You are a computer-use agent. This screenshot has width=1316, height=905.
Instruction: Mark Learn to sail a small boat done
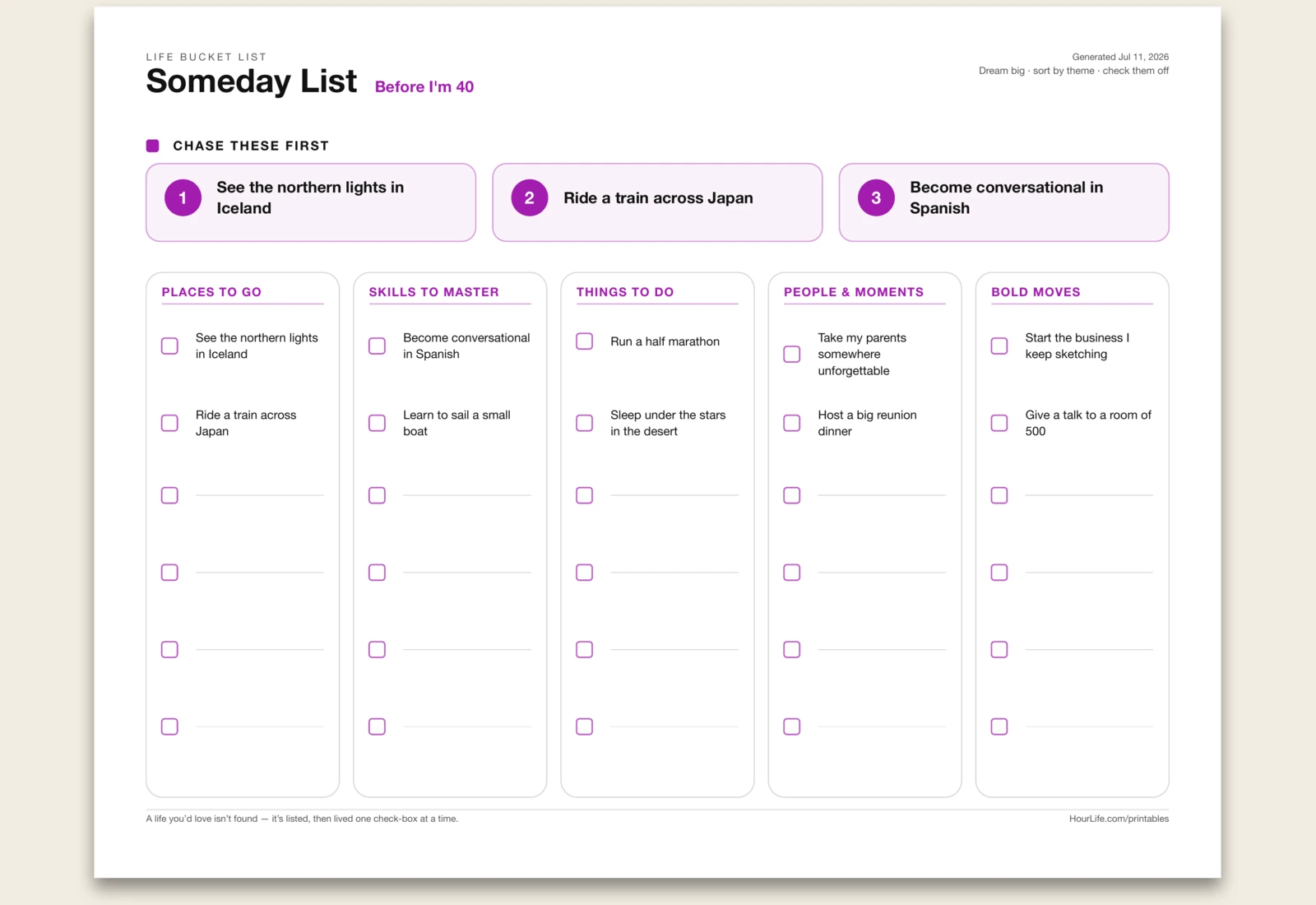pyautogui.click(x=377, y=423)
